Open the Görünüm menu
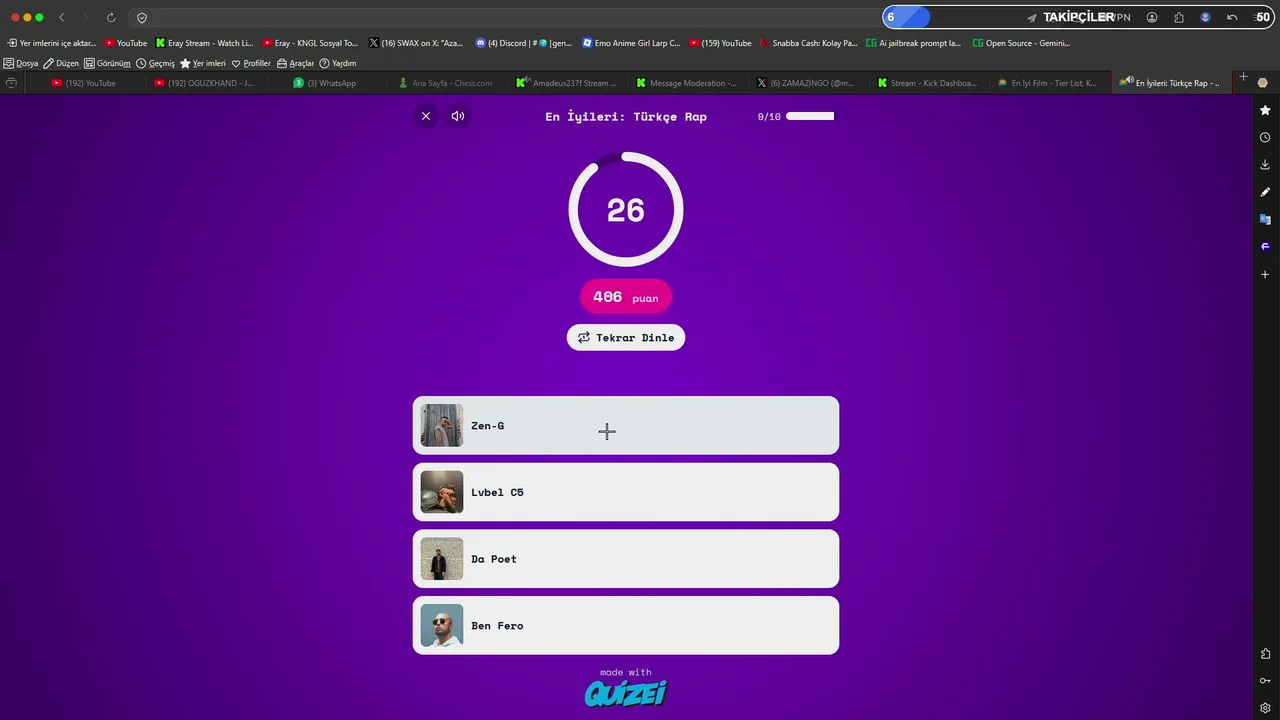 coord(108,63)
